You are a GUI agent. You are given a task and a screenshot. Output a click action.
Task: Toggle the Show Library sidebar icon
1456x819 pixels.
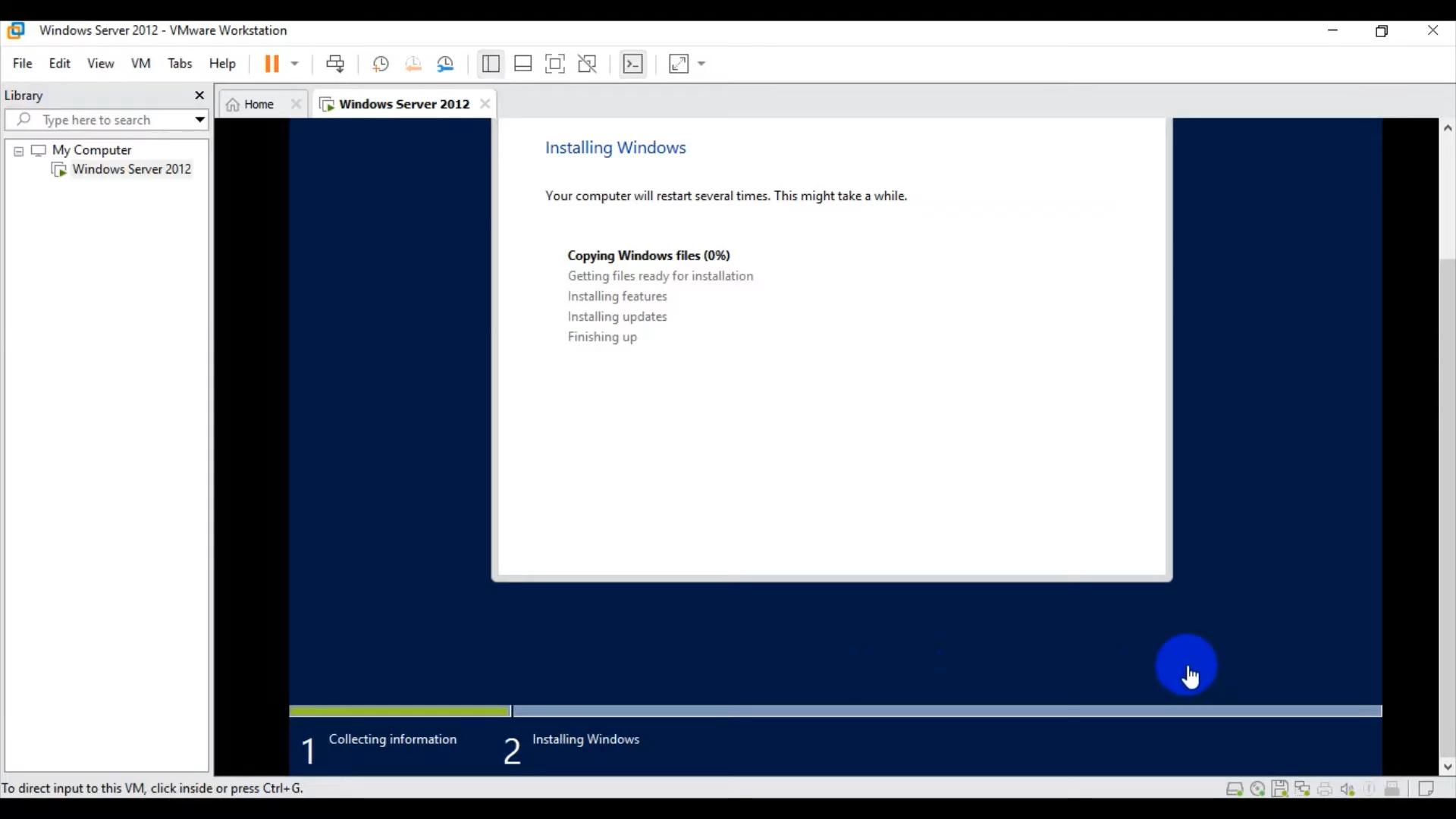coord(491,64)
